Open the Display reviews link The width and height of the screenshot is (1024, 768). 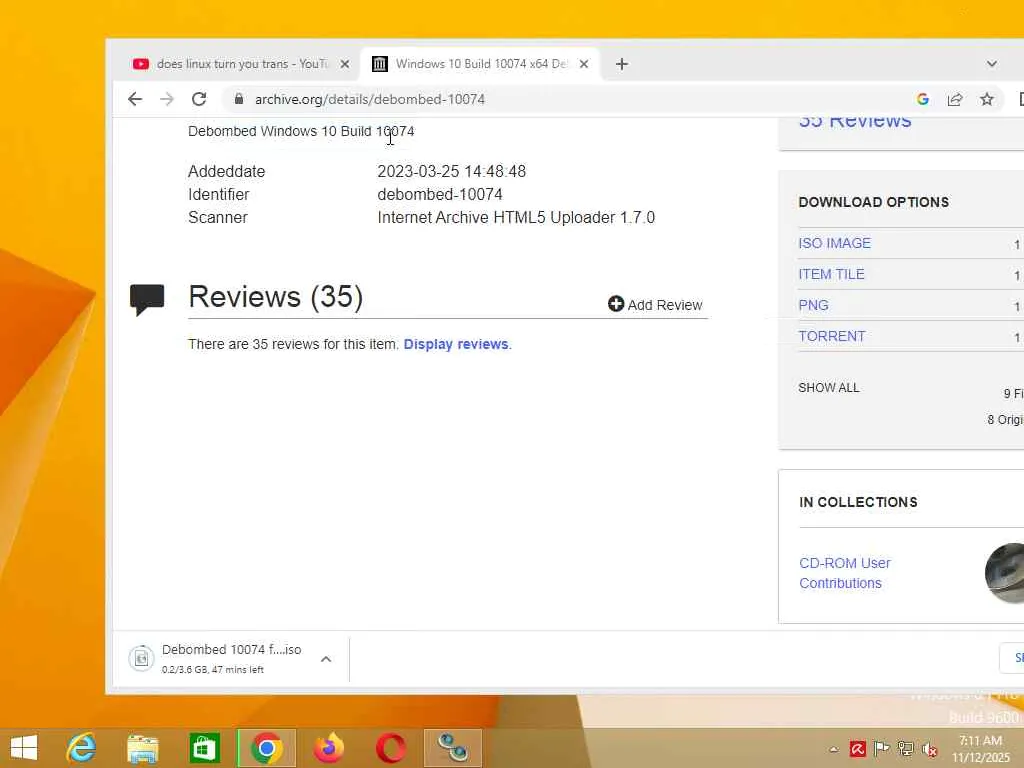[x=456, y=344]
